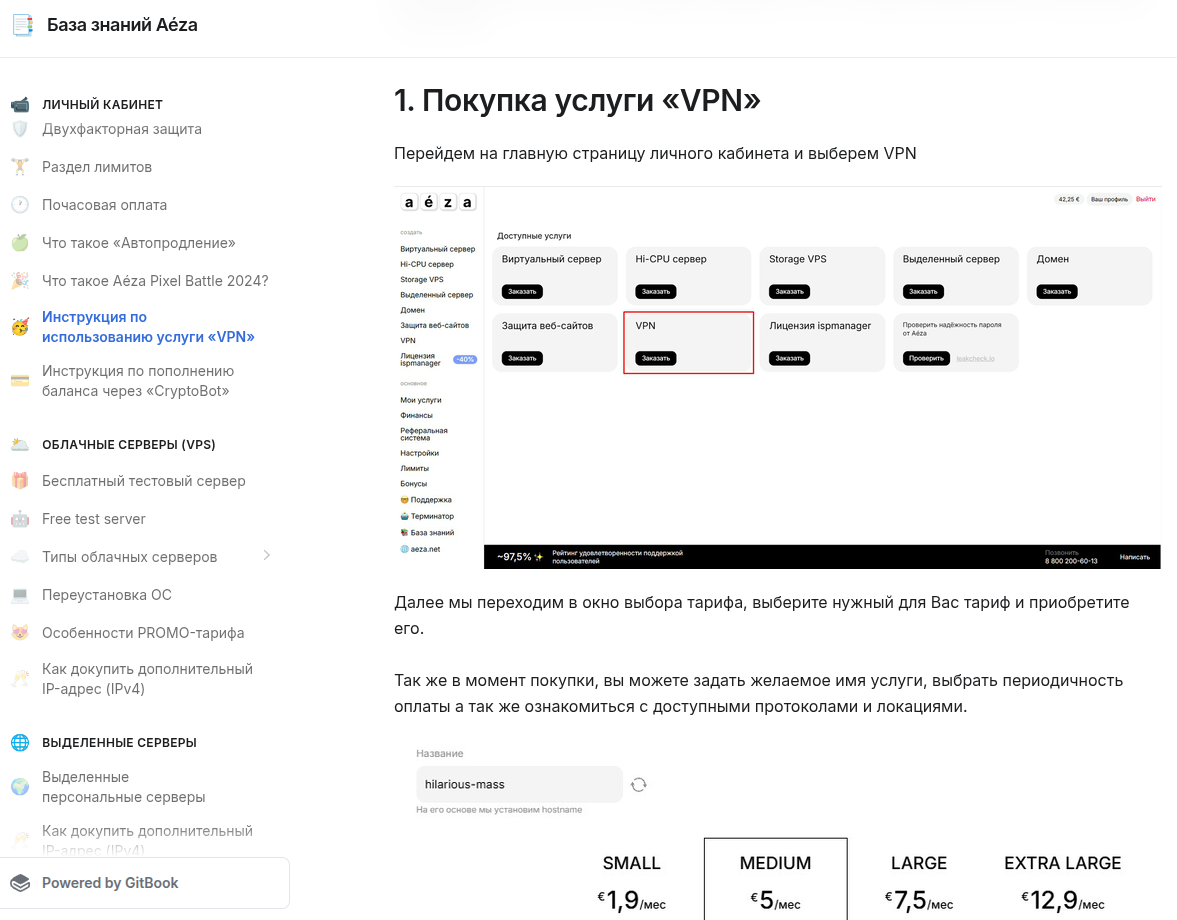Open Что такое «Автопродление» page
Image resolution: width=1177 pixels, height=920 pixels.
pyautogui.click(x=139, y=242)
